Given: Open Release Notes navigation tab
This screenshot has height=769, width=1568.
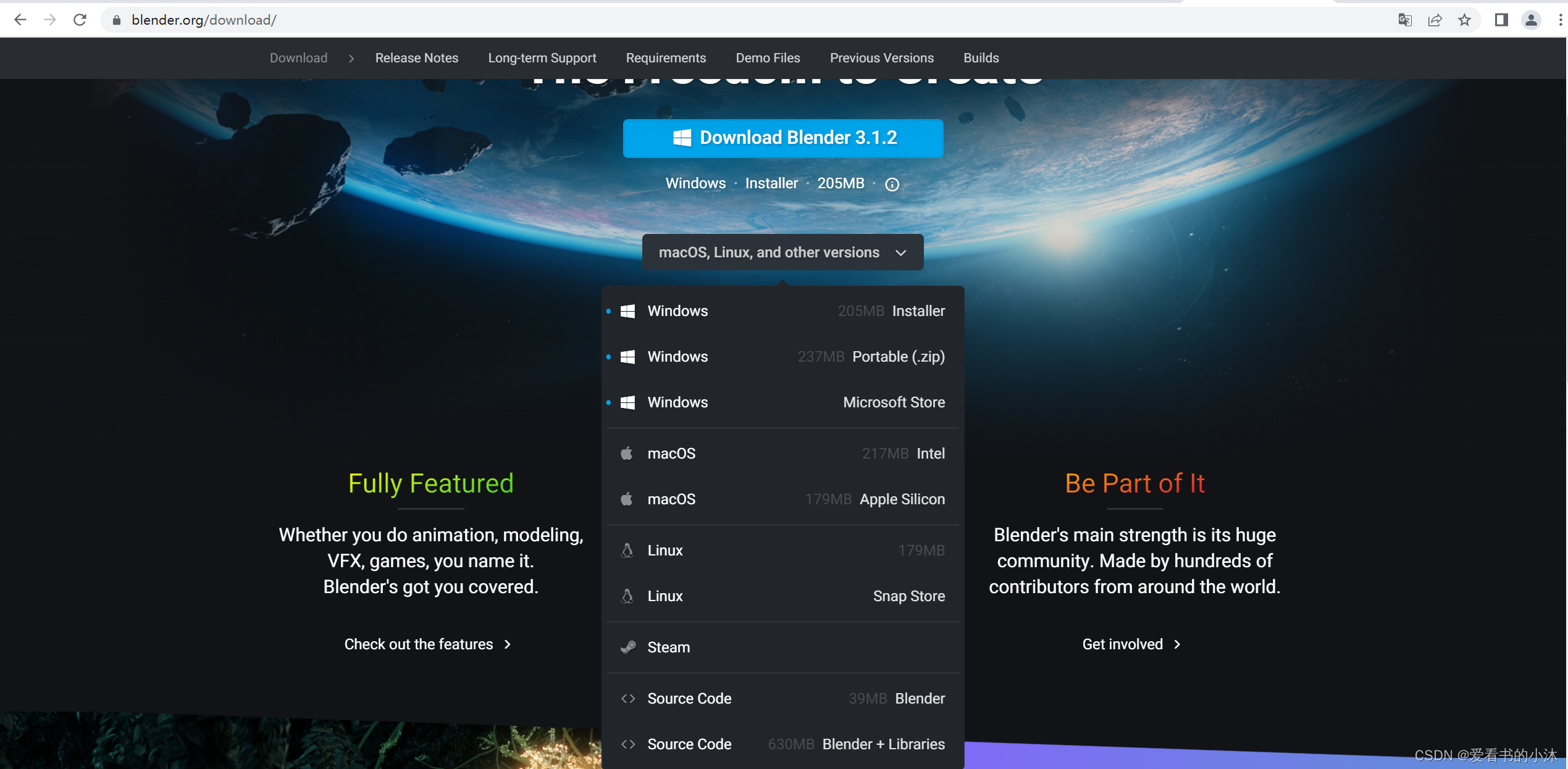Looking at the screenshot, I should [x=417, y=58].
